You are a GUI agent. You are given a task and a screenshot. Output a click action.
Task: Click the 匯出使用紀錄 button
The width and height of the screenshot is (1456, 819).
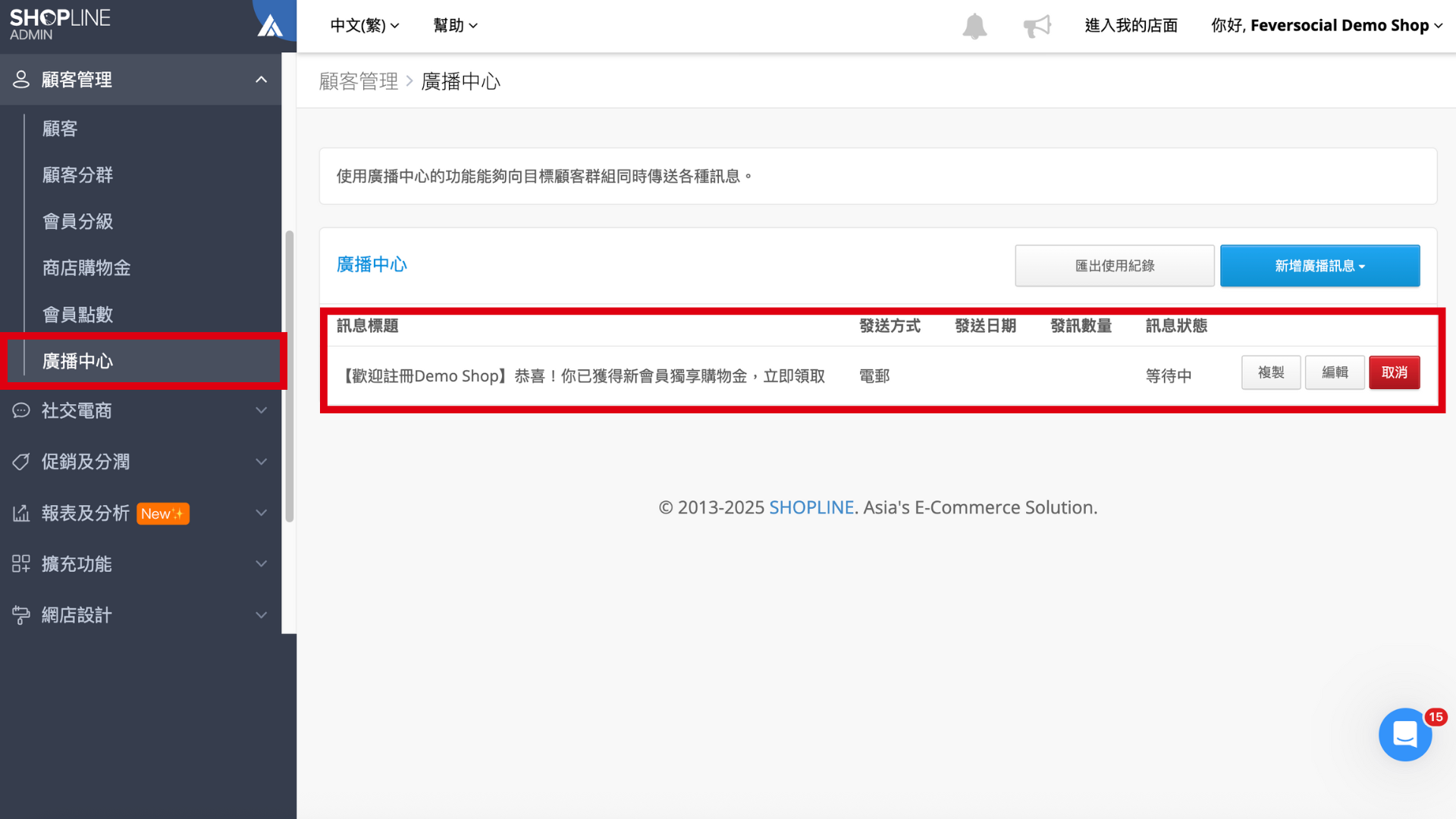[1114, 266]
